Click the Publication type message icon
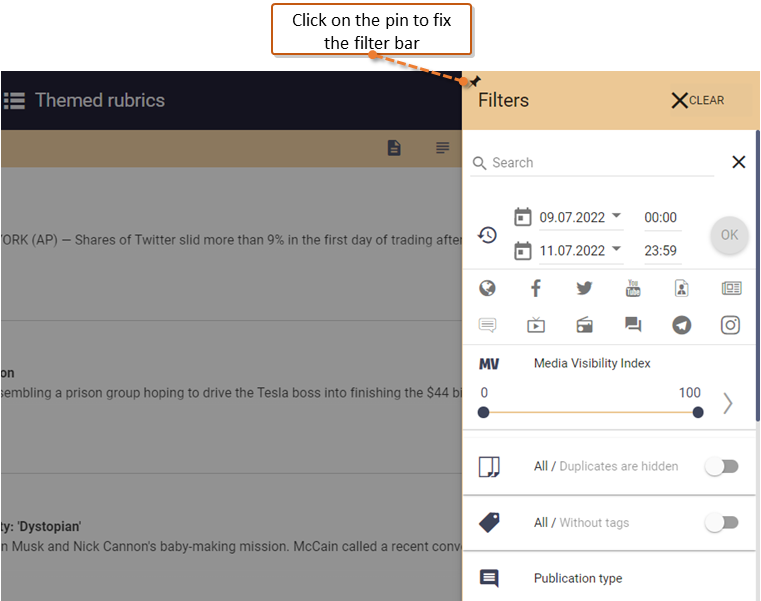761x601 pixels. 489,578
